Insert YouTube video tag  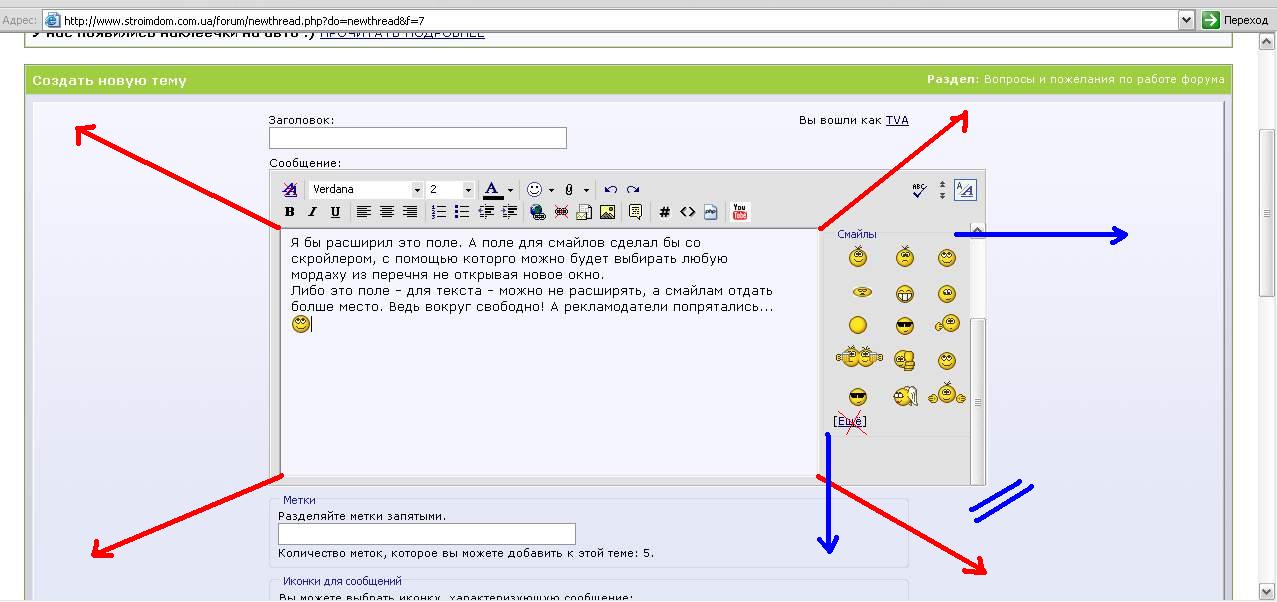click(x=740, y=212)
